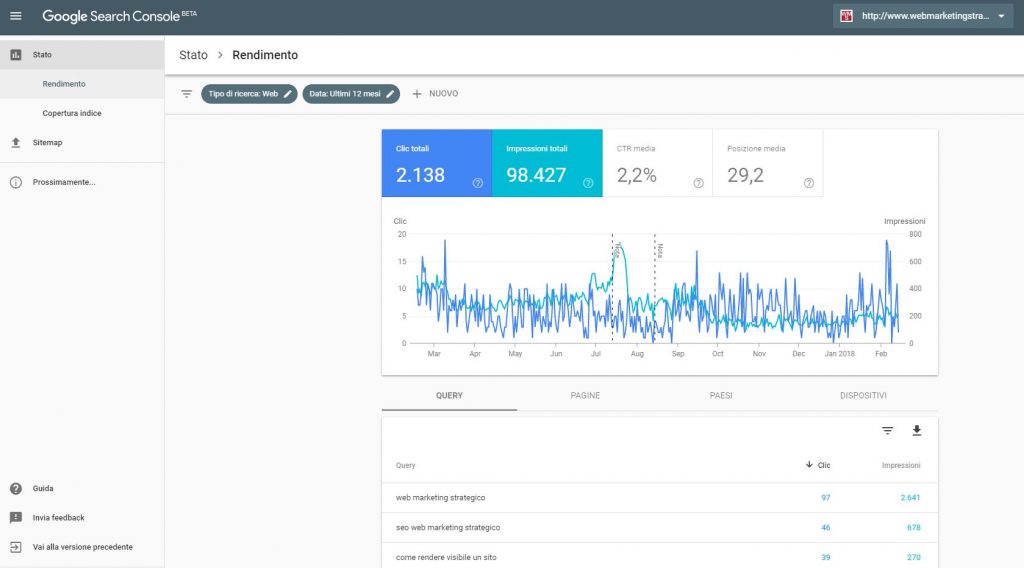This screenshot has height=568, width=1024.
Task: Switch to the Dispositivi tab
Action: point(863,396)
